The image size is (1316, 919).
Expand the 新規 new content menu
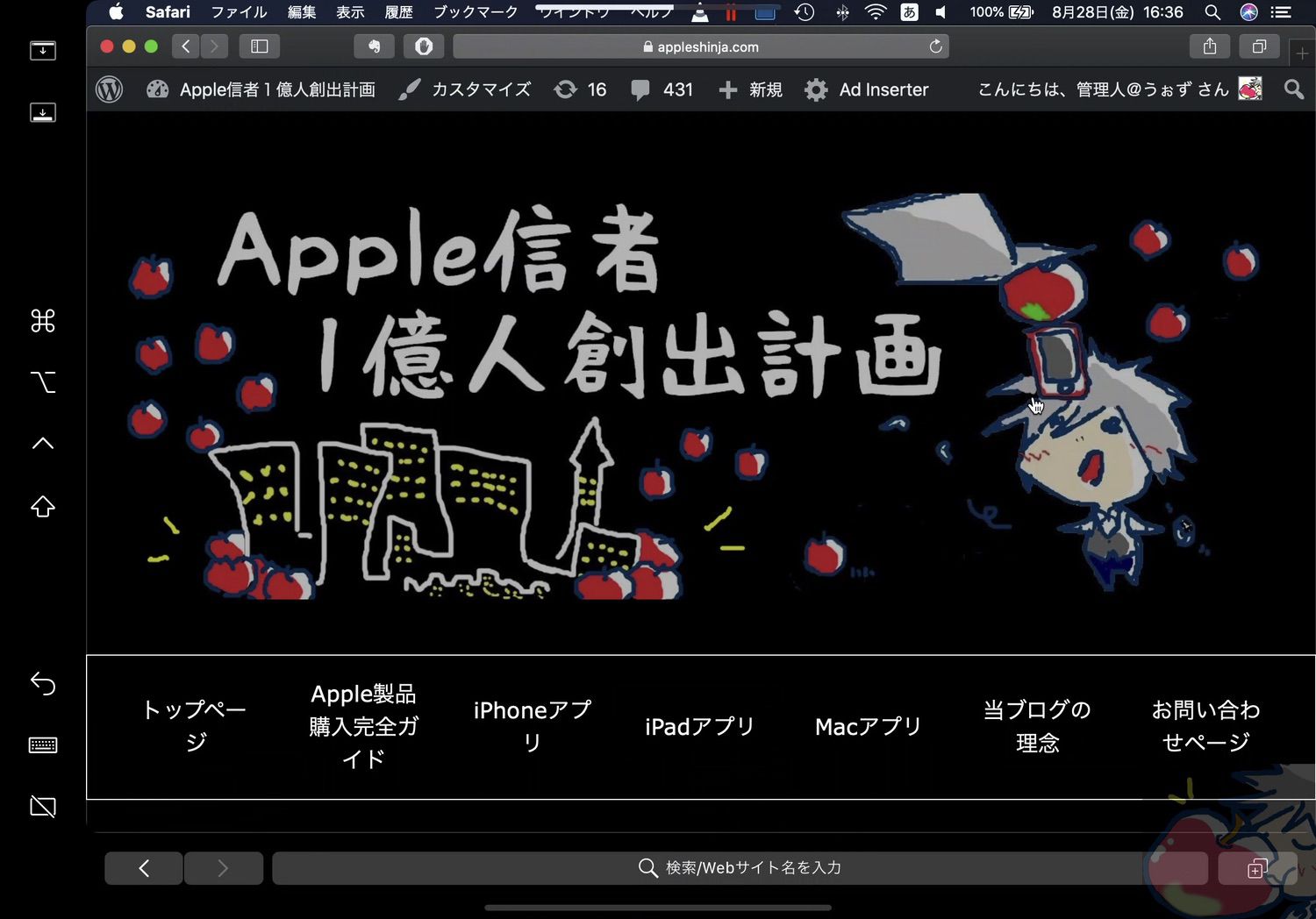[750, 89]
